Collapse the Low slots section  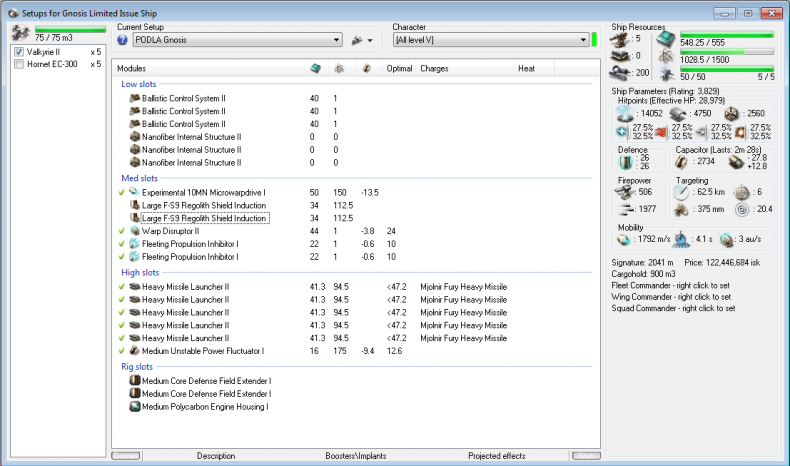point(139,84)
